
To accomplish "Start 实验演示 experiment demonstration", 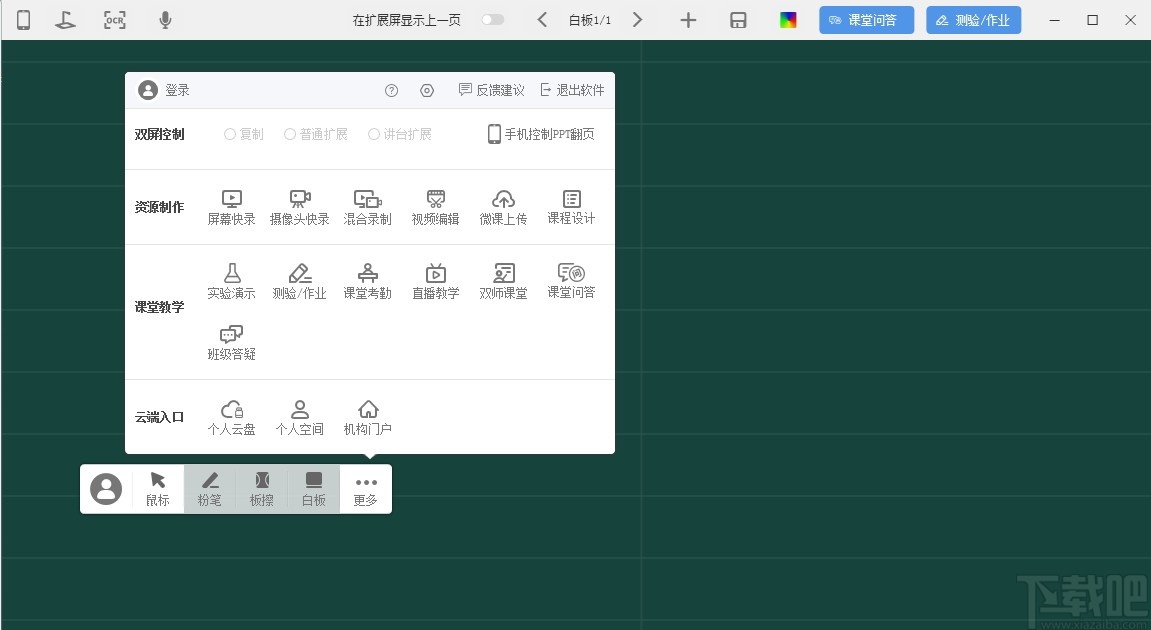I will pos(231,280).
